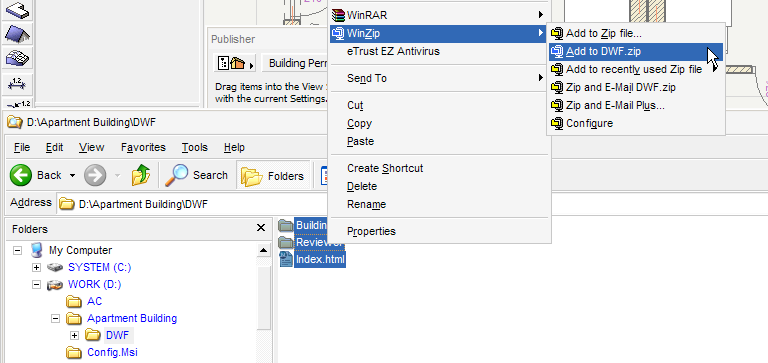
Task: Click the Buildin... folder icon
Action: tap(286, 225)
